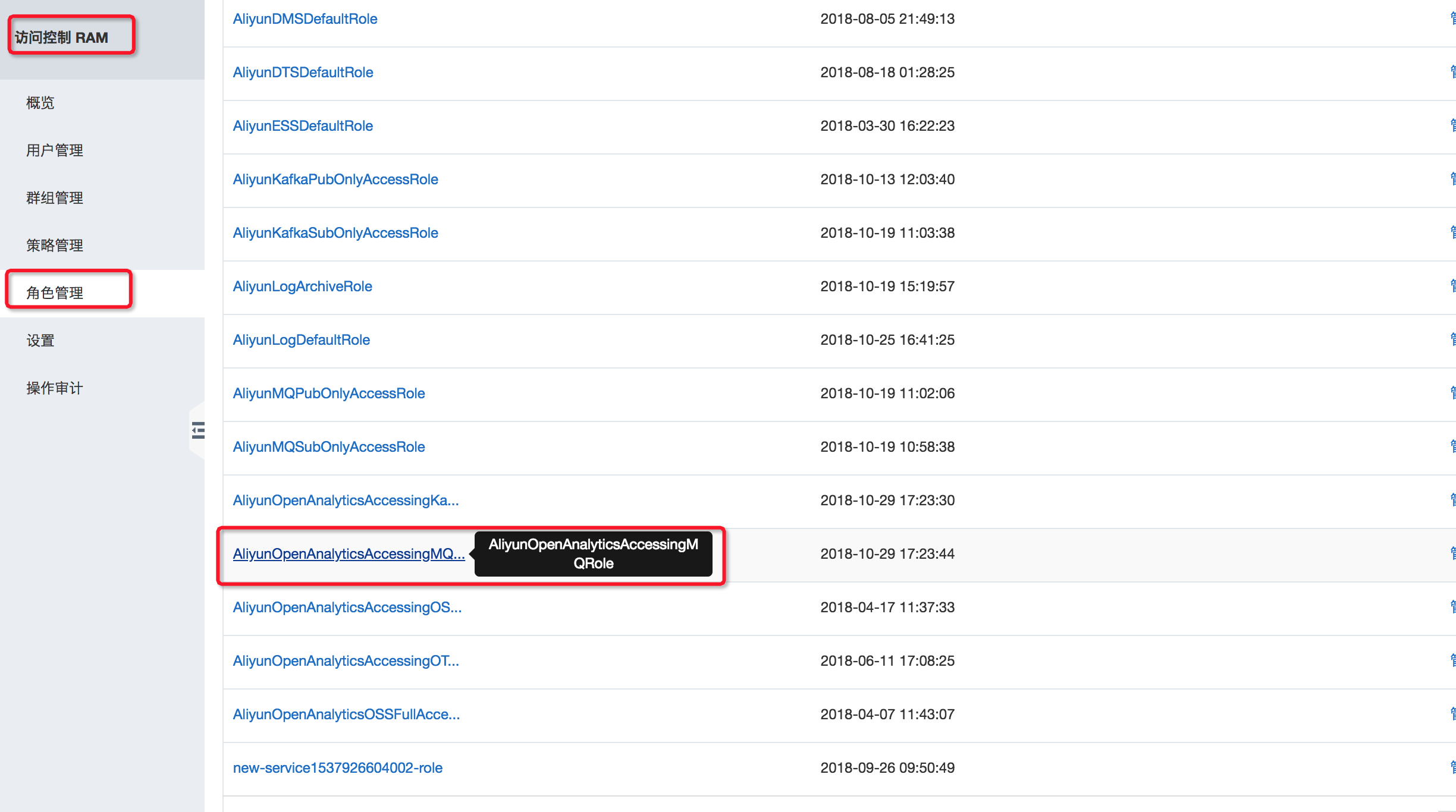This screenshot has height=812, width=1456.
Task: Open the AliyunKafkaPubOnlyAccessRole link
Action: tap(335, 180)
